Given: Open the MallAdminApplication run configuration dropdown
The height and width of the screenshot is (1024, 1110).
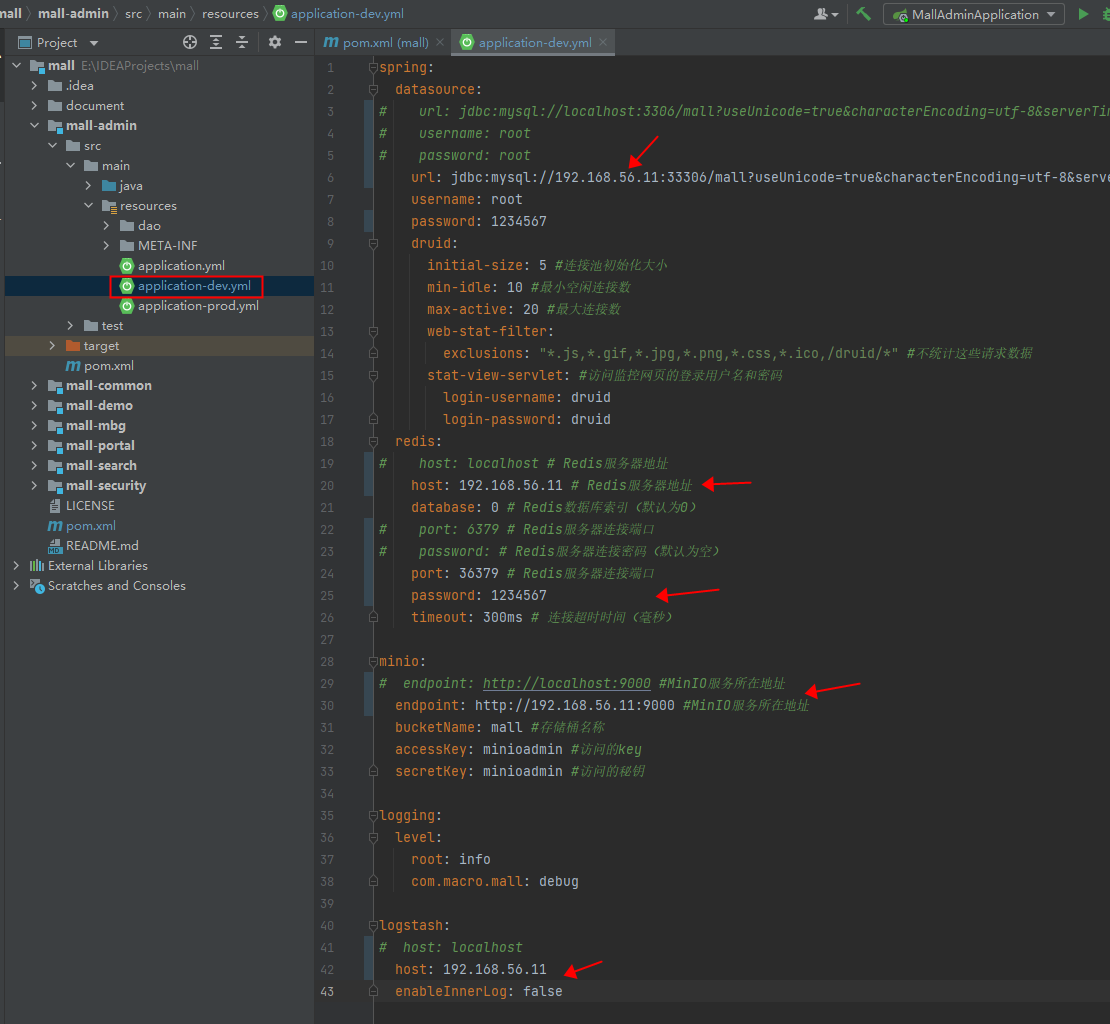Looking at the screenshot, I should [x=1051, y=15].
